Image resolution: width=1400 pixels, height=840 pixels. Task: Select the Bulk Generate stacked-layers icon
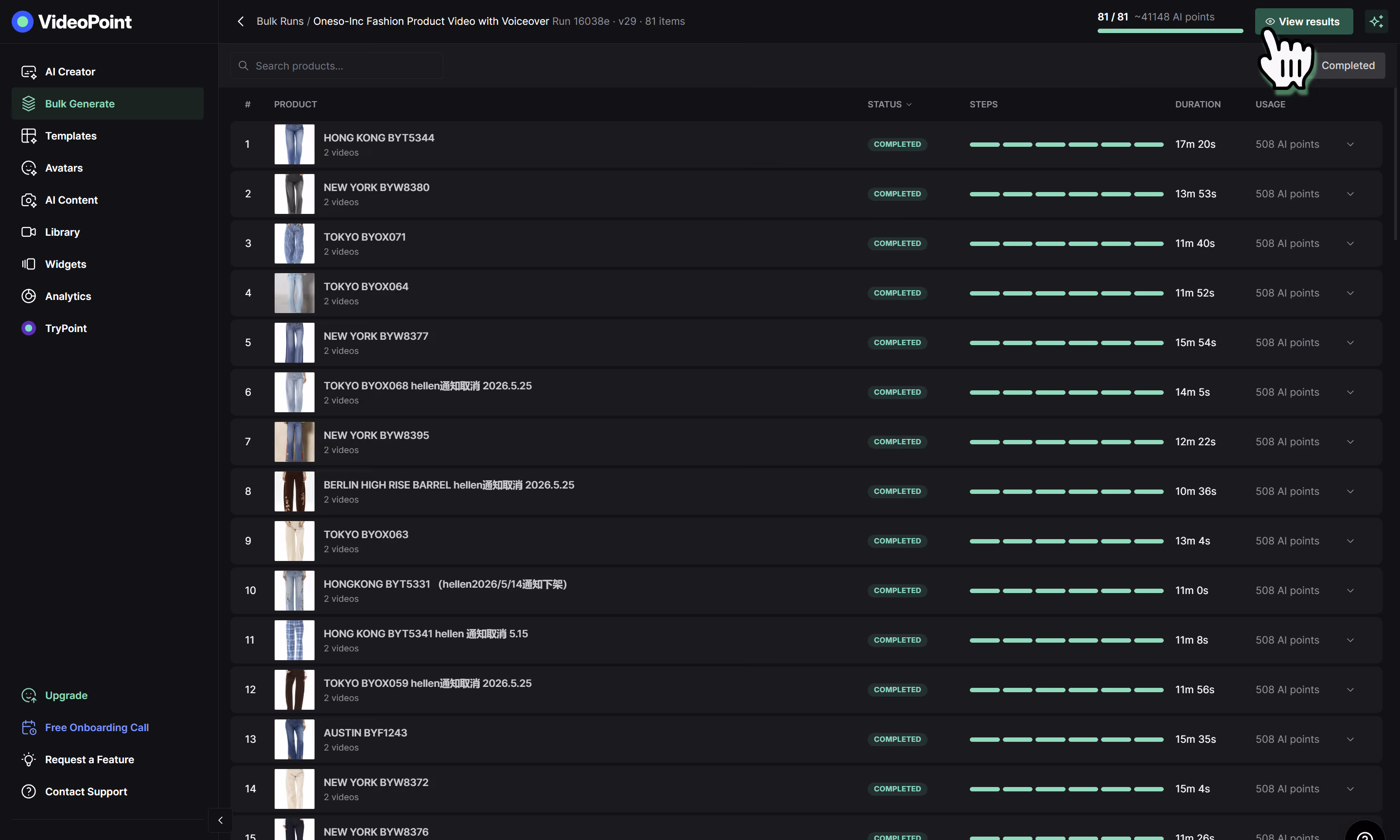tap(28, 104)
